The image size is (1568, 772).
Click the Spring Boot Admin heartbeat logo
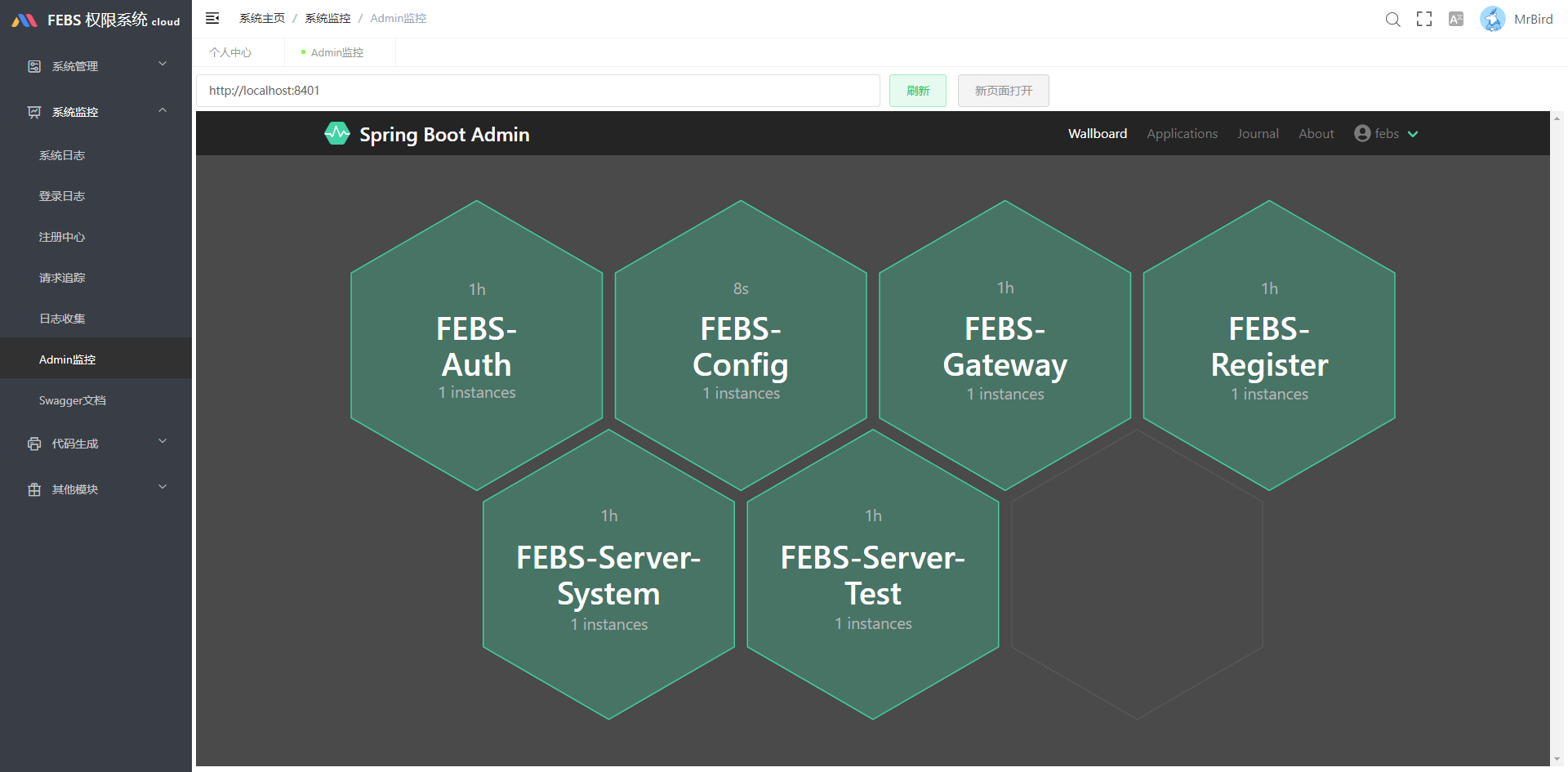337,134
